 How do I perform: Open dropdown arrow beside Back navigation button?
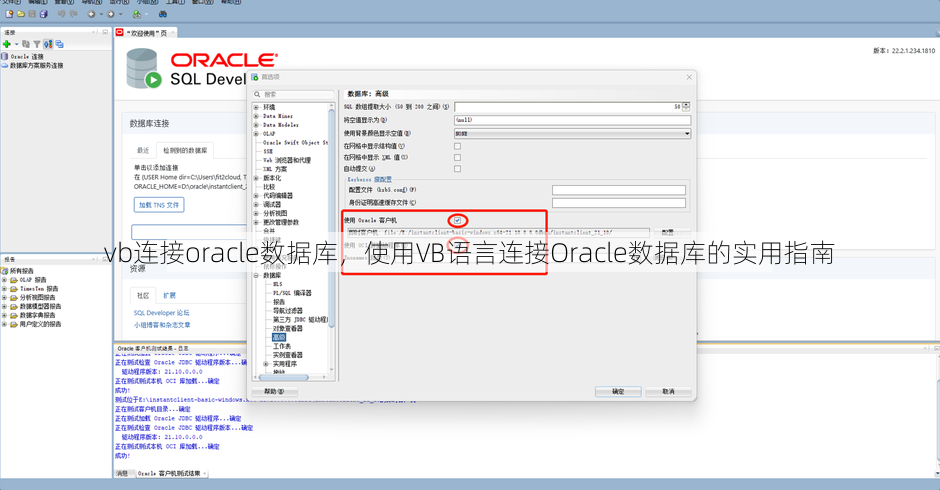[x=101, y=14]
